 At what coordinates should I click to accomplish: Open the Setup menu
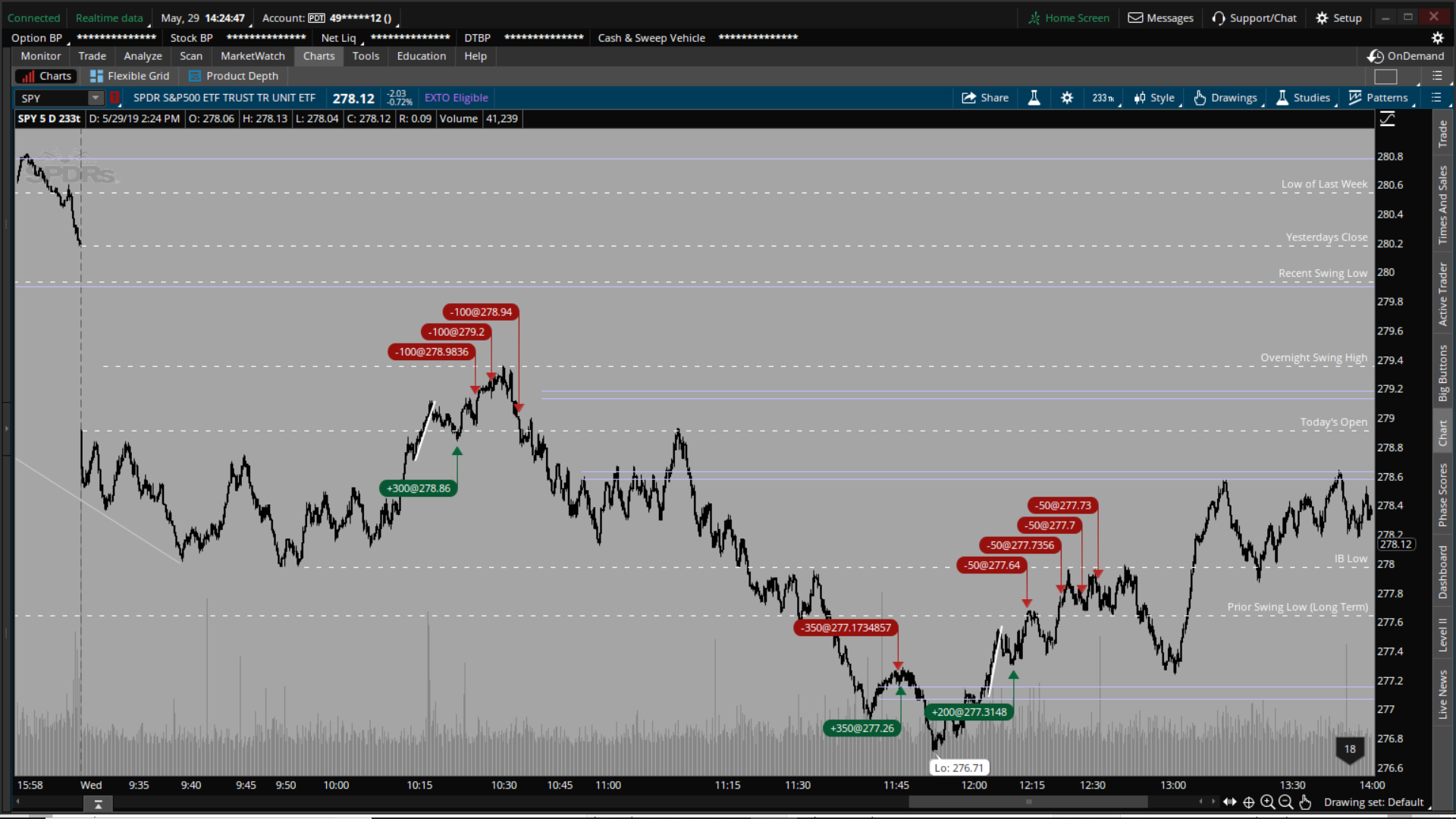pos(1339,18)
